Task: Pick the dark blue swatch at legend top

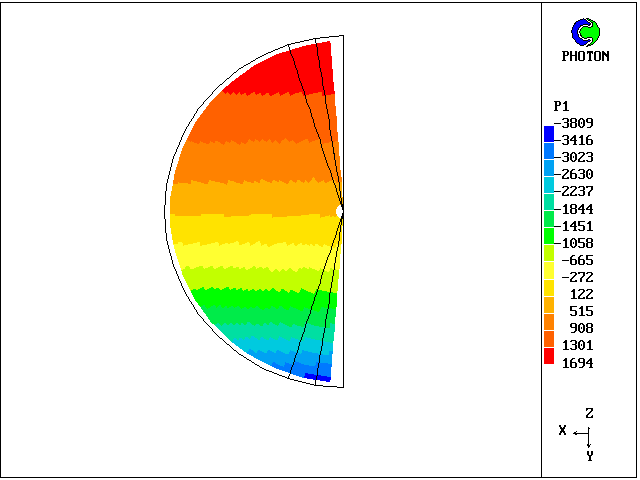Action: point(548,133)
